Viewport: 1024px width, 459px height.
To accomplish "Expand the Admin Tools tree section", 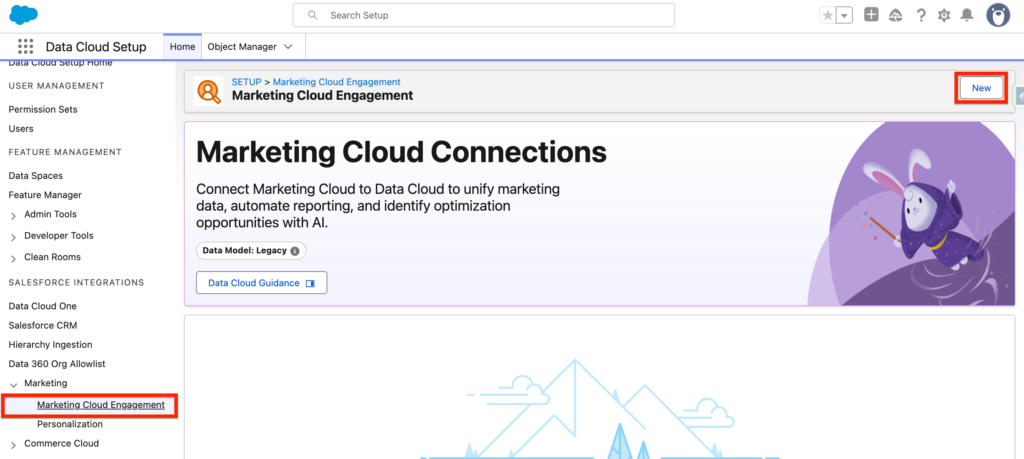I will tap(13, 215).
